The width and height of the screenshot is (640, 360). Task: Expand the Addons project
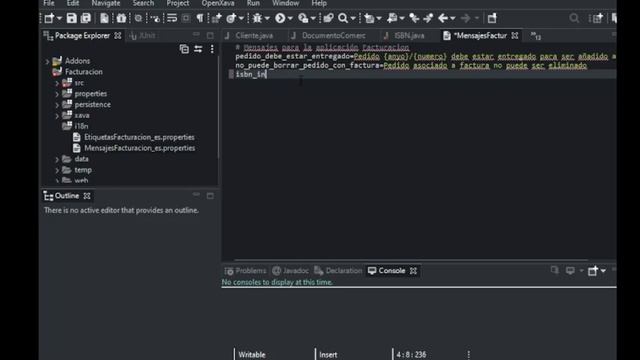[x=47, y=61]
